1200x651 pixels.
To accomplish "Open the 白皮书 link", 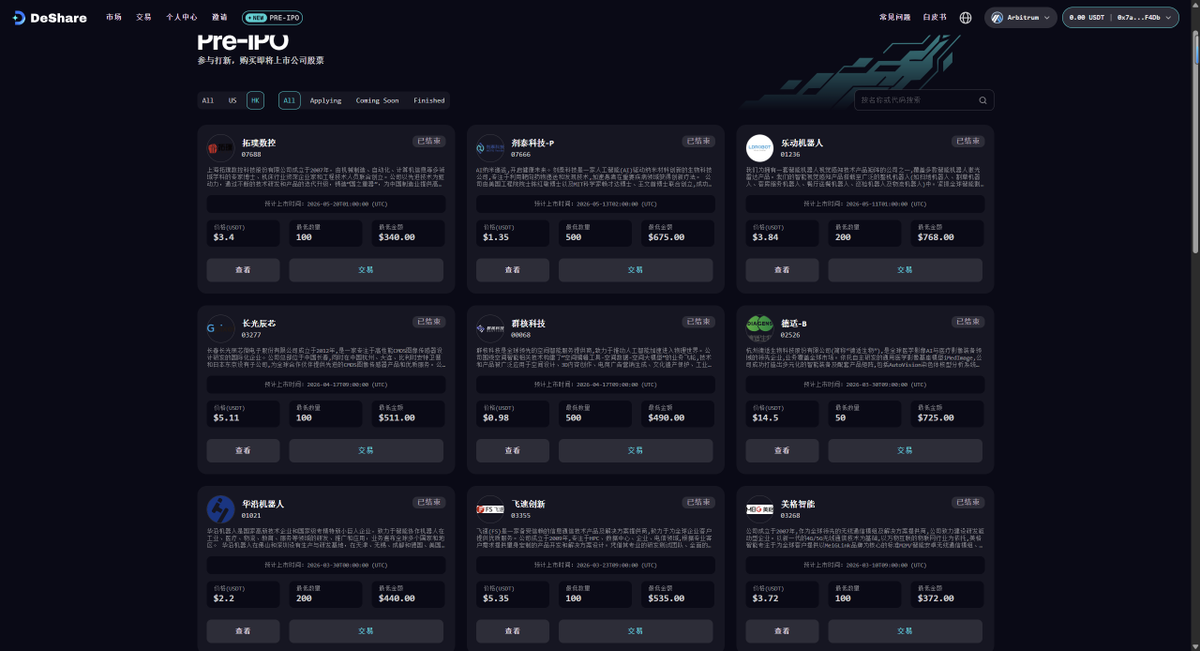I will point(935,17).
